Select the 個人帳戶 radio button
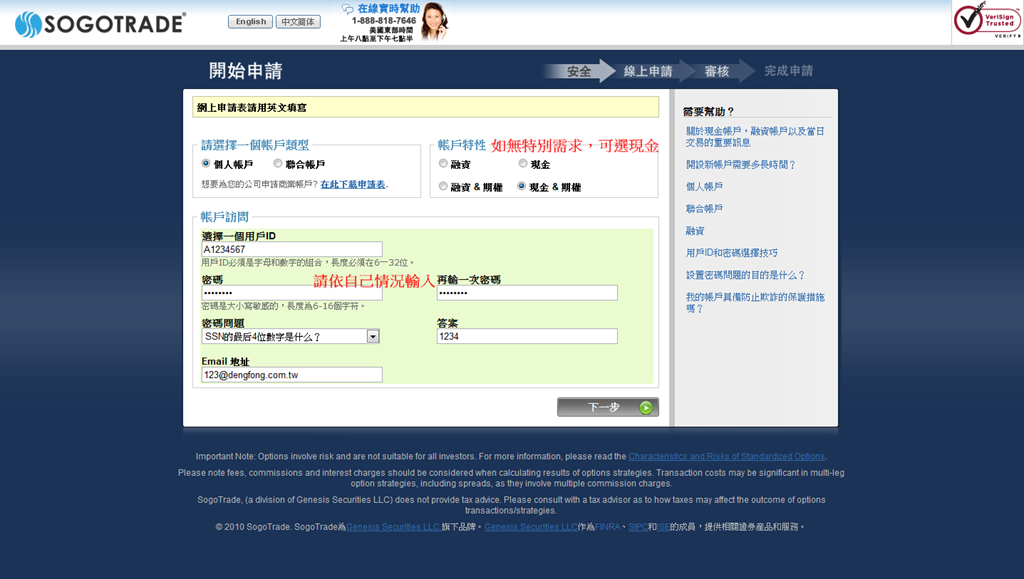This screenshot has height=579, width=1024. (x=206, y=163)
